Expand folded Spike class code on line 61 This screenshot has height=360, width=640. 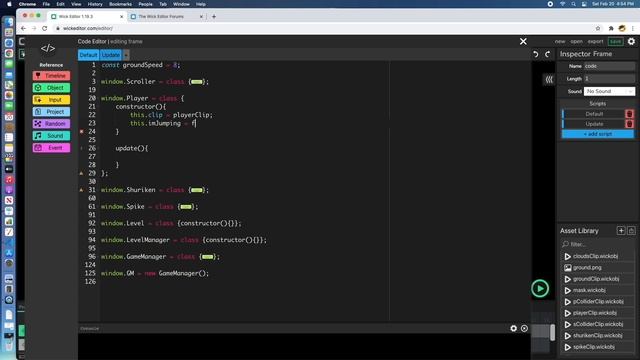[186, 207]
